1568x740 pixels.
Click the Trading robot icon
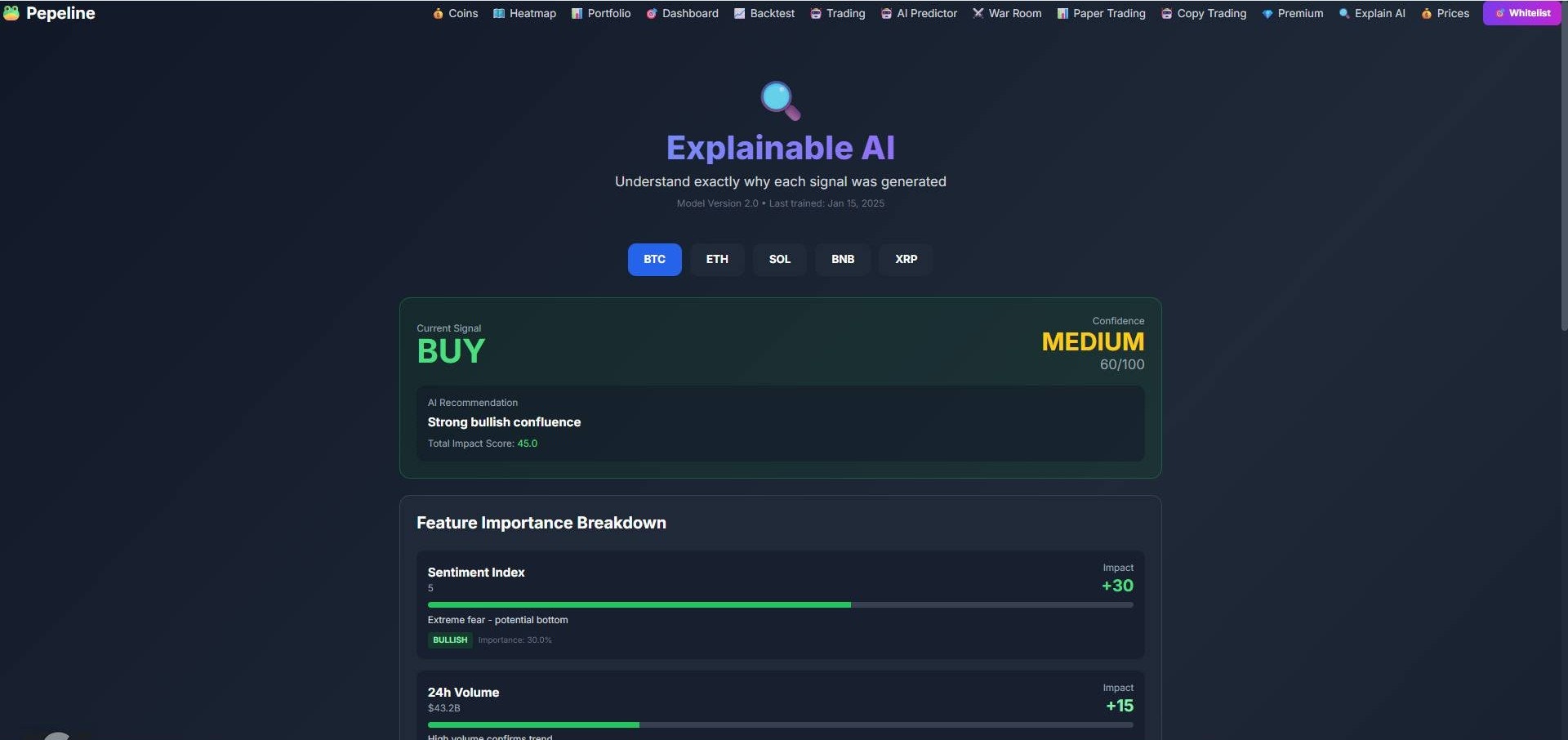816,14
